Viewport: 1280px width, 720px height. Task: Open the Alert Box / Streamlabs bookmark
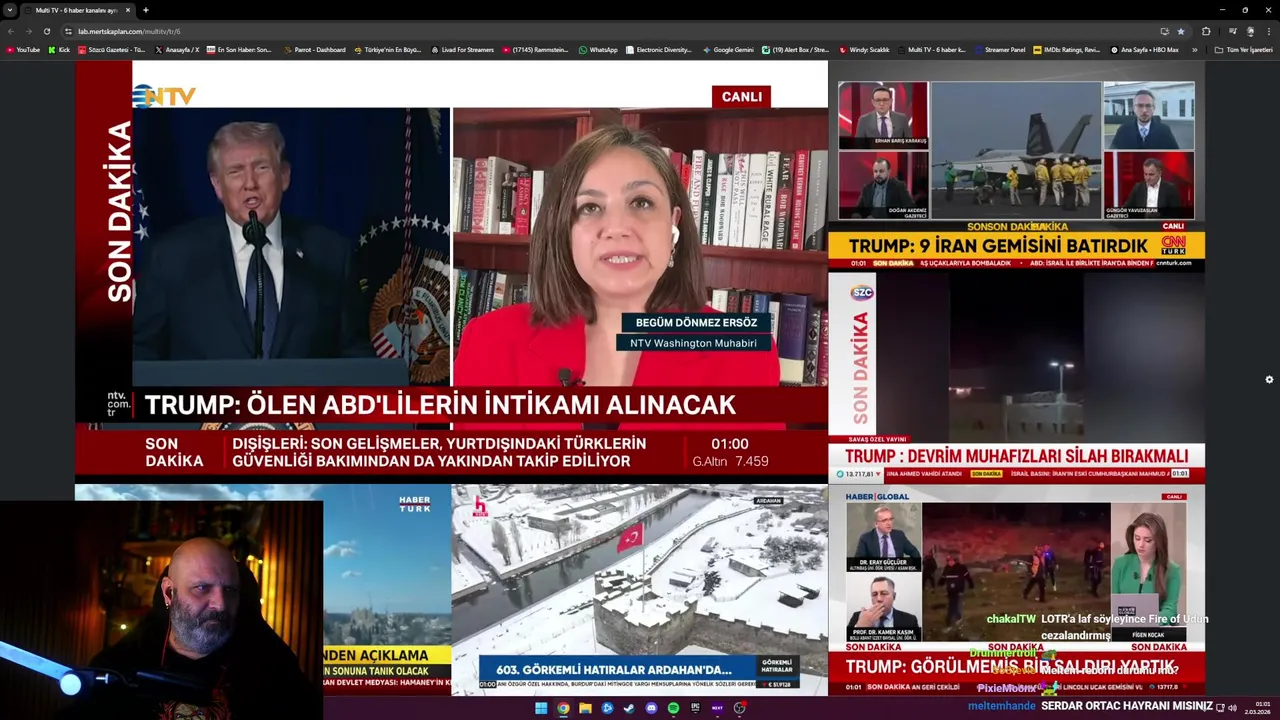[795, 49]
